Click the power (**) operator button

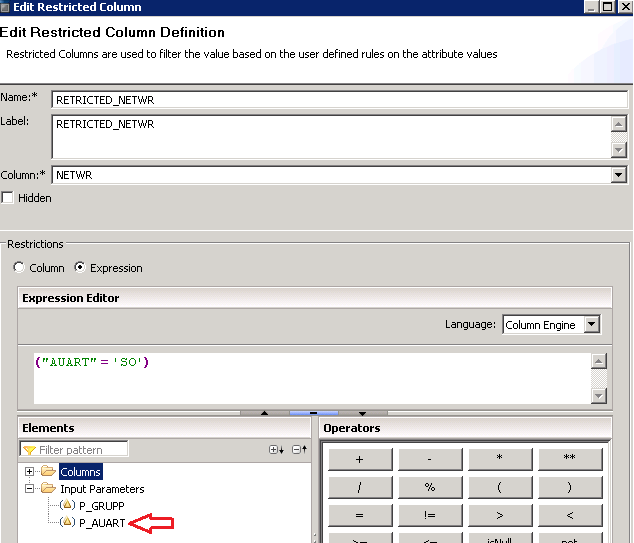pos(570,459)
